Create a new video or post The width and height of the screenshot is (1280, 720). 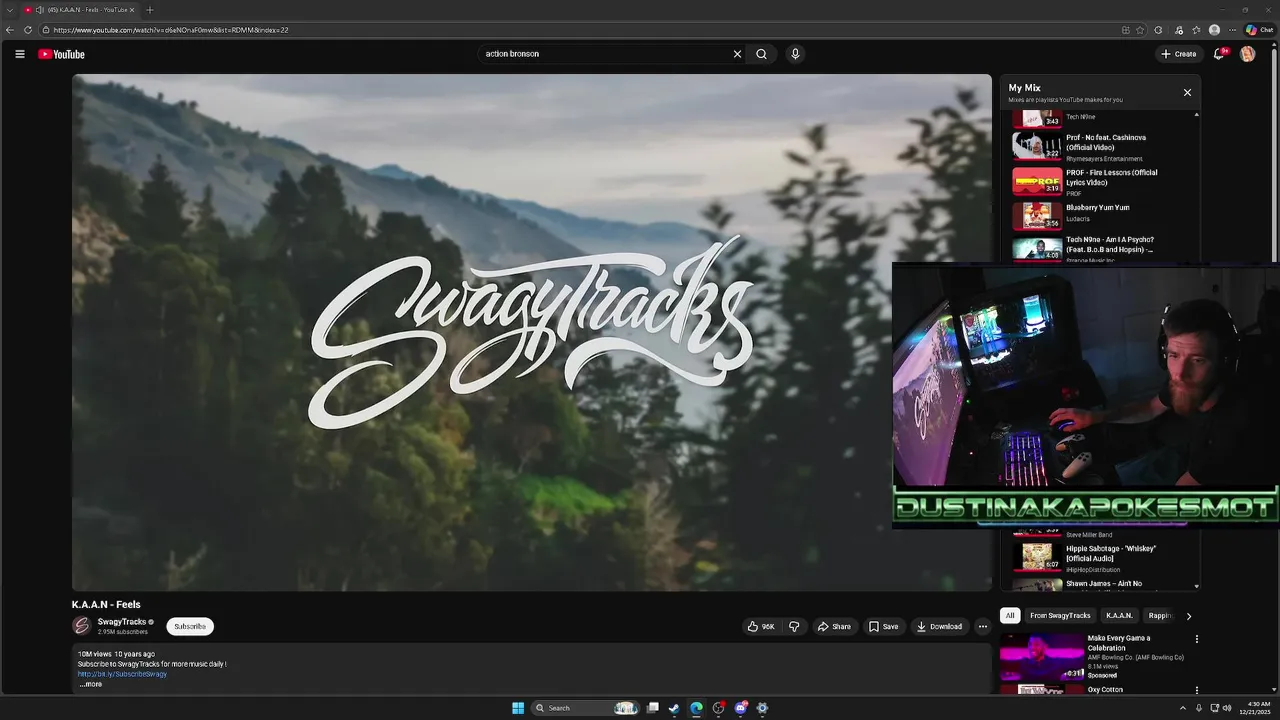pyautogui.click(x=1179, y=54)
